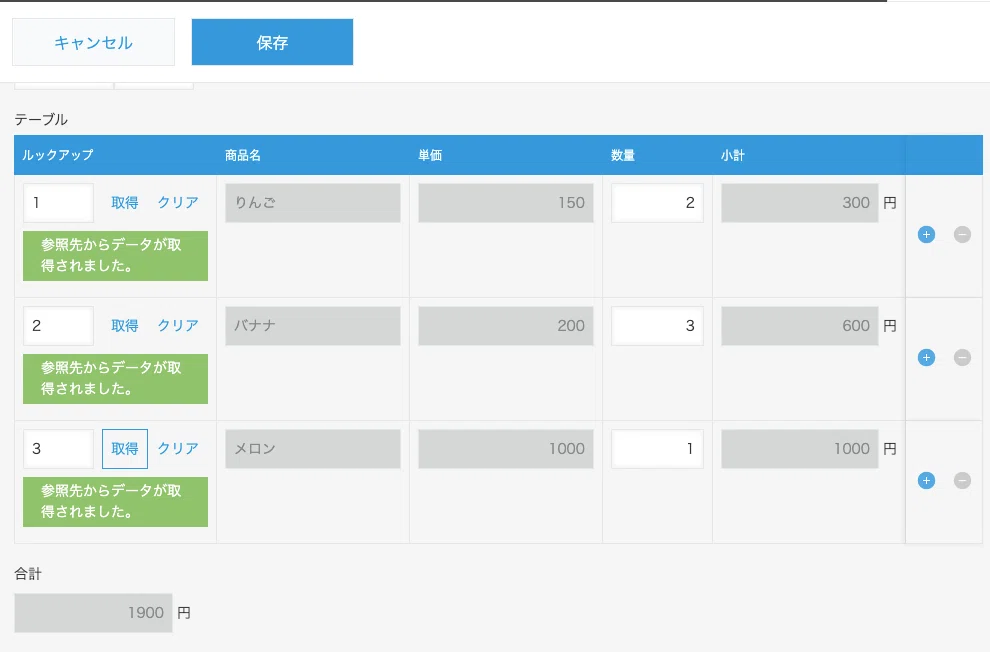Click 取得 for lookup value 1

click(x=124, y=203)
